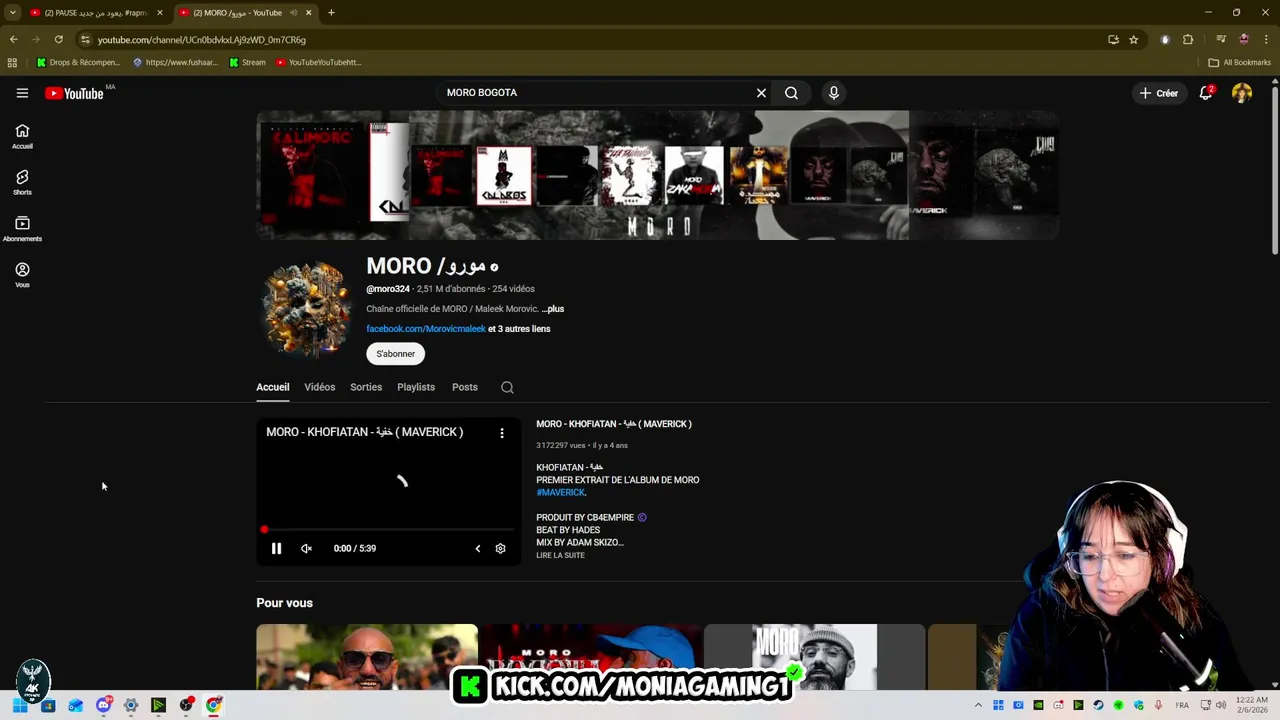Open Chrome extensions puzzle icon

[1188, 39]
